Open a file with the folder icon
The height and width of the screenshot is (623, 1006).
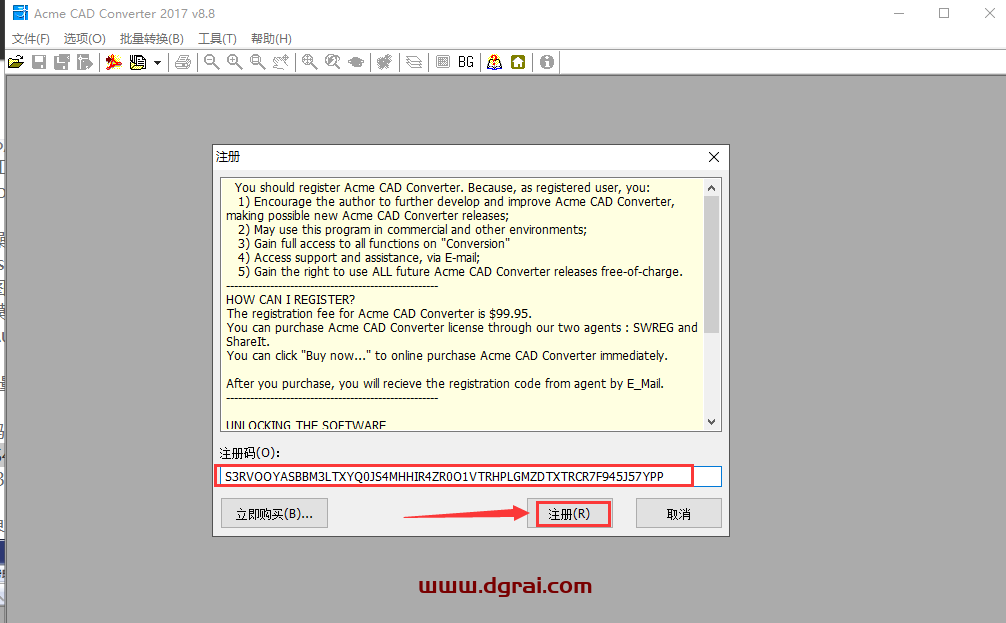click(16, 62)
